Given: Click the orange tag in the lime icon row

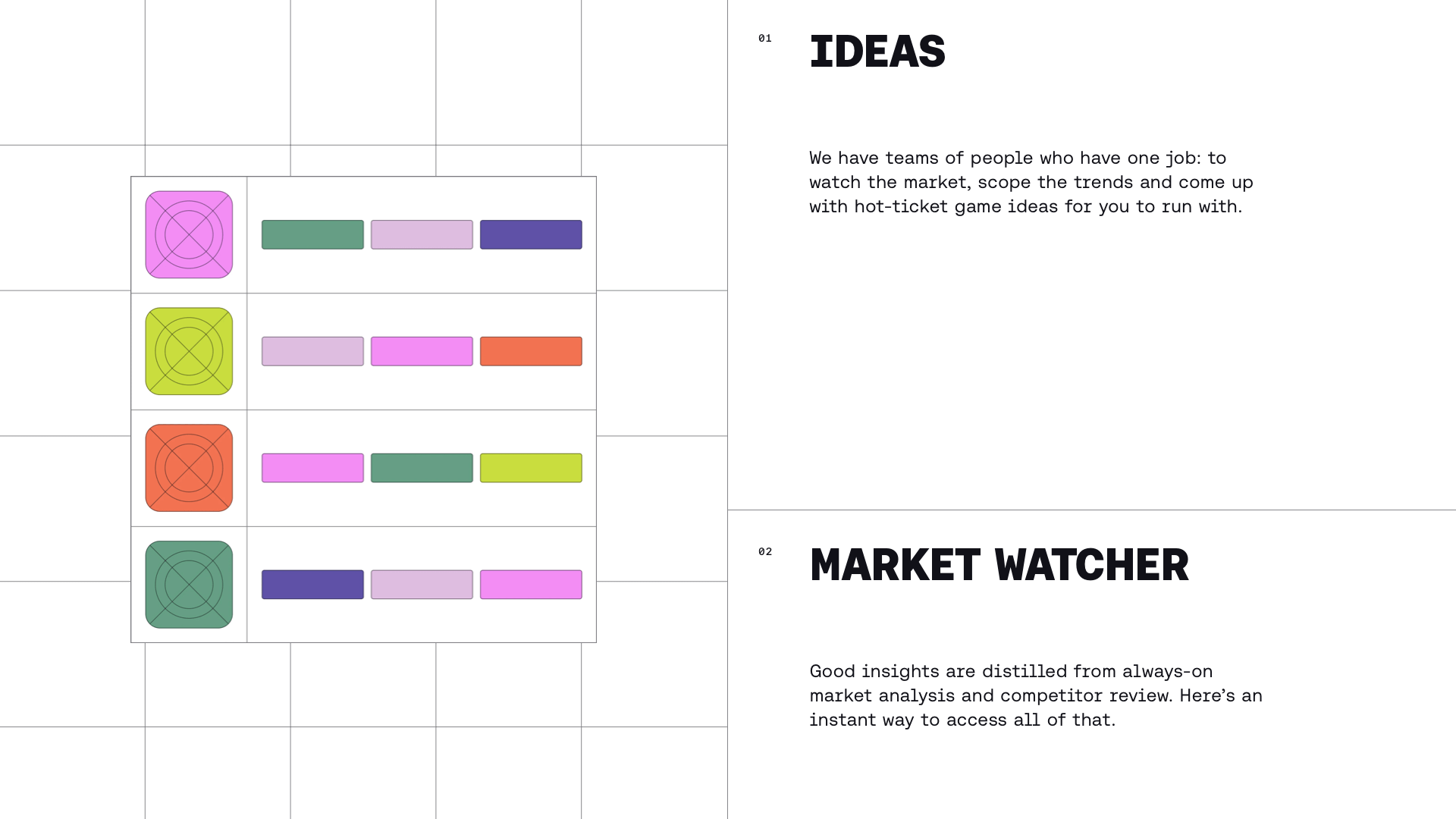Looking at the screenshot, I should [x=531, y=351].
